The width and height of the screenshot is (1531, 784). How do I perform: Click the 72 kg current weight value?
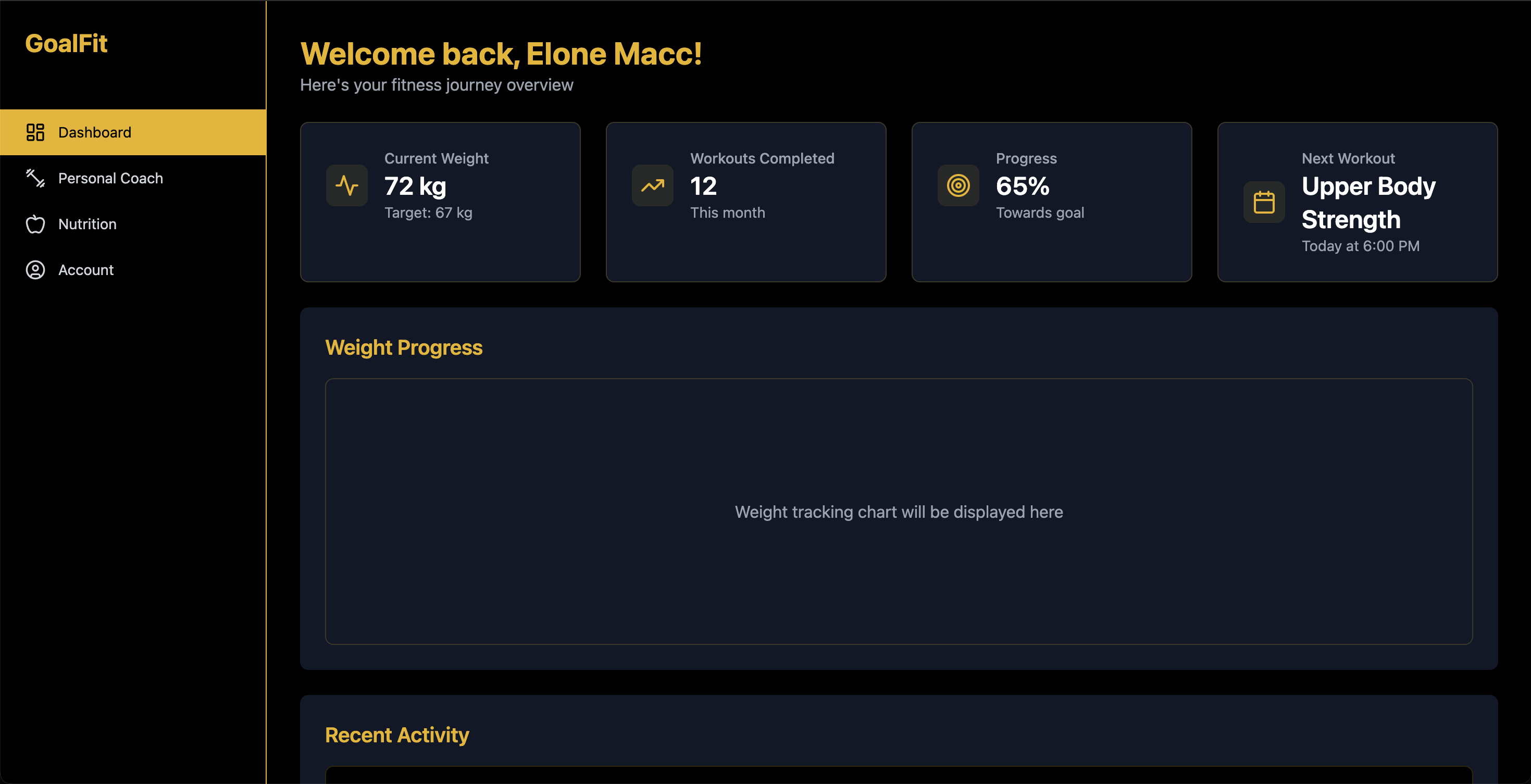[x=415, y=186]
